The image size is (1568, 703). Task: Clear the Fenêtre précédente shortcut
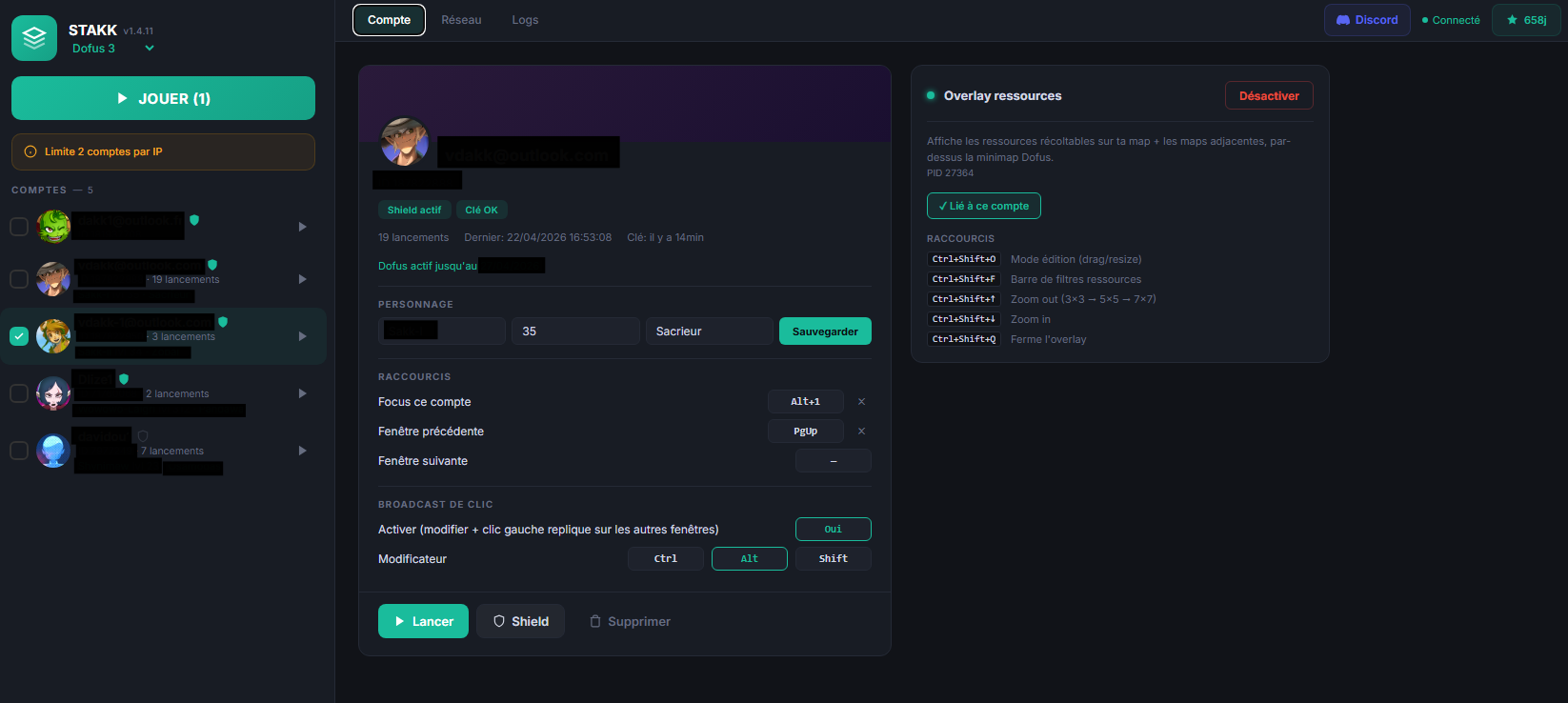[861, 432]
